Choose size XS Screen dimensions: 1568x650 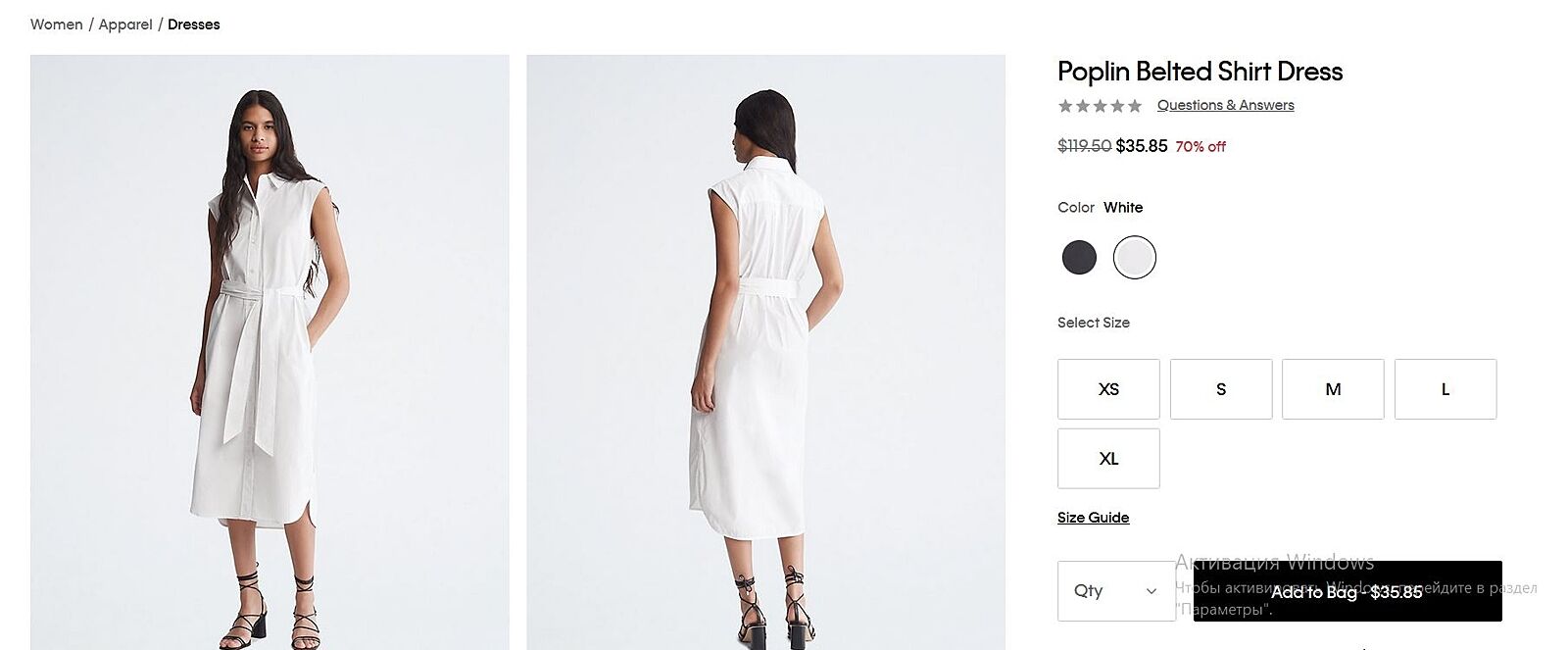pyautogui.click(x=1108, y=389)
